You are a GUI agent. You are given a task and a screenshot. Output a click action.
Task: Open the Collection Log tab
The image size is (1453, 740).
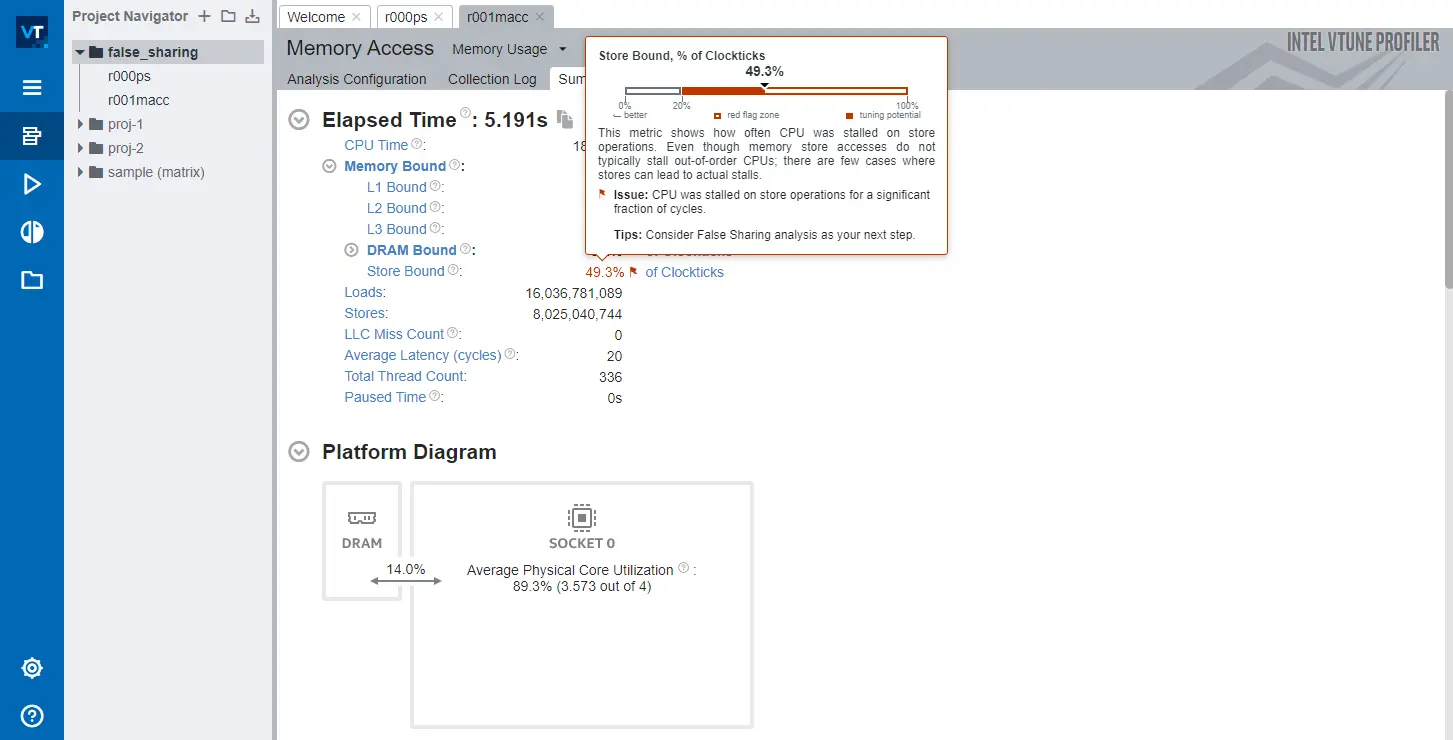(492, 79)
